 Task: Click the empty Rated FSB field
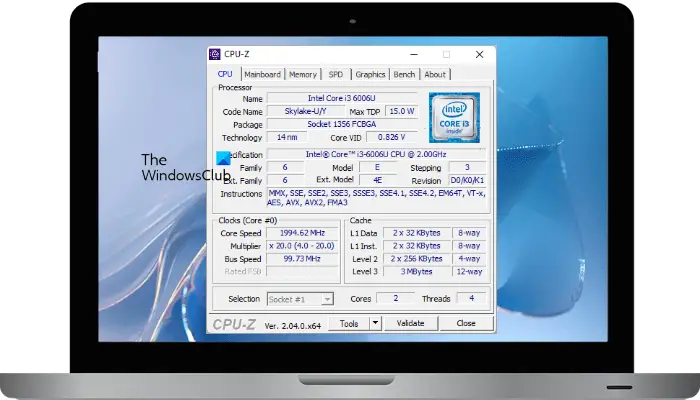point(302,271)
